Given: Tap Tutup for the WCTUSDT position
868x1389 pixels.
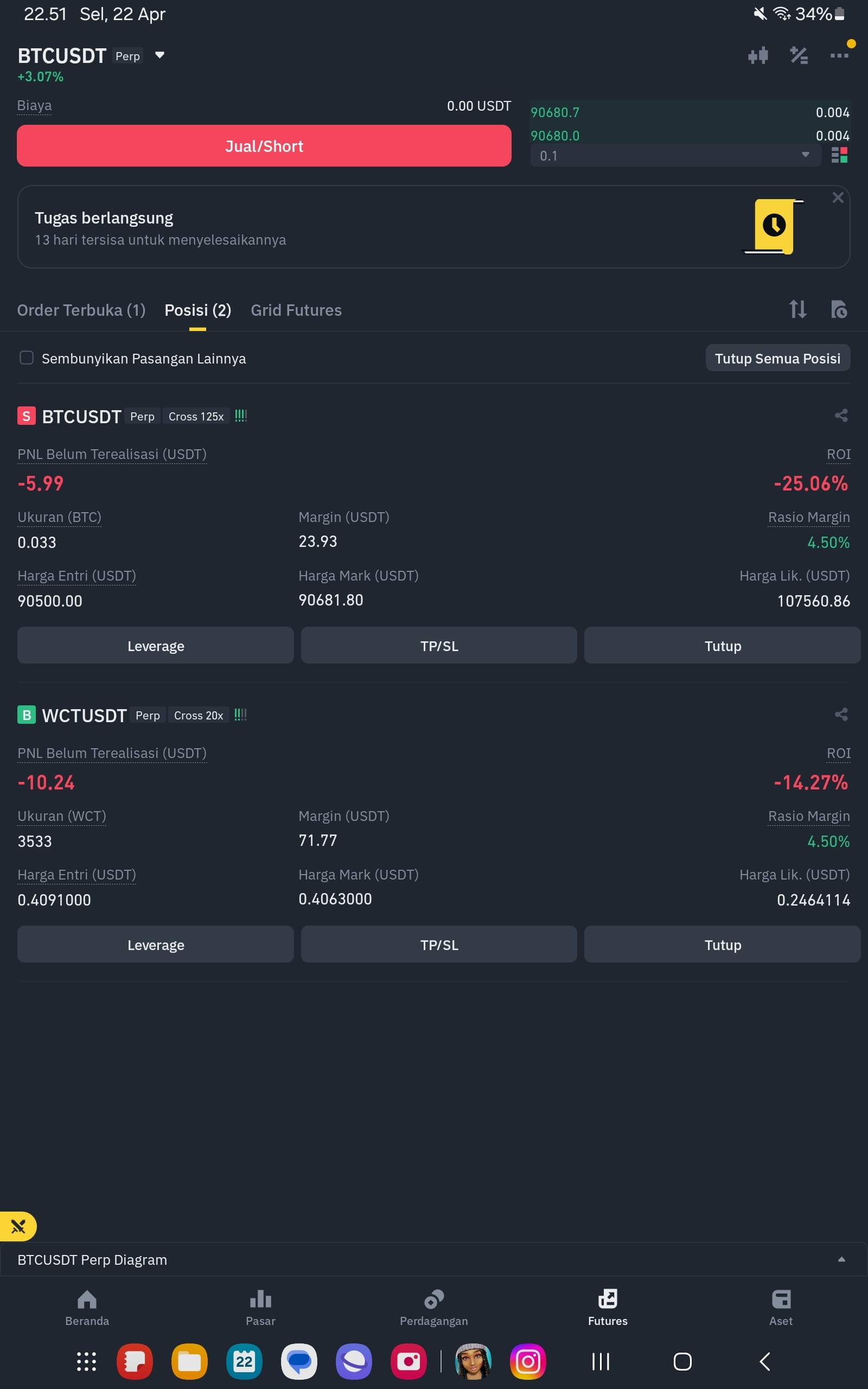Looking at the screenshot, I should pos(722,945).
